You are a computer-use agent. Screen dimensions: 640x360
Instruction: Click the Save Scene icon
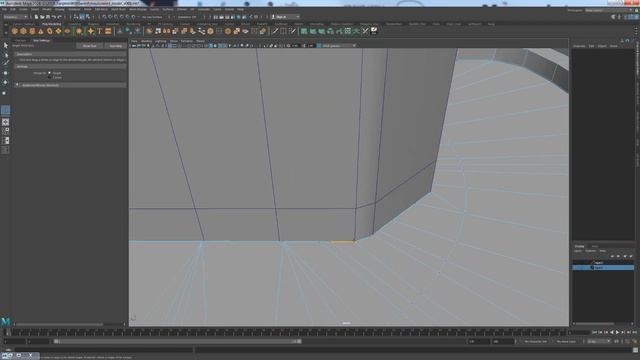[48, 17]
